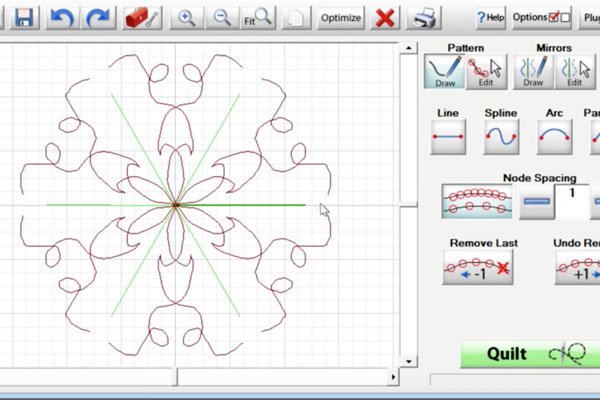Open the Options button with checkboxes

pos(541,18)
